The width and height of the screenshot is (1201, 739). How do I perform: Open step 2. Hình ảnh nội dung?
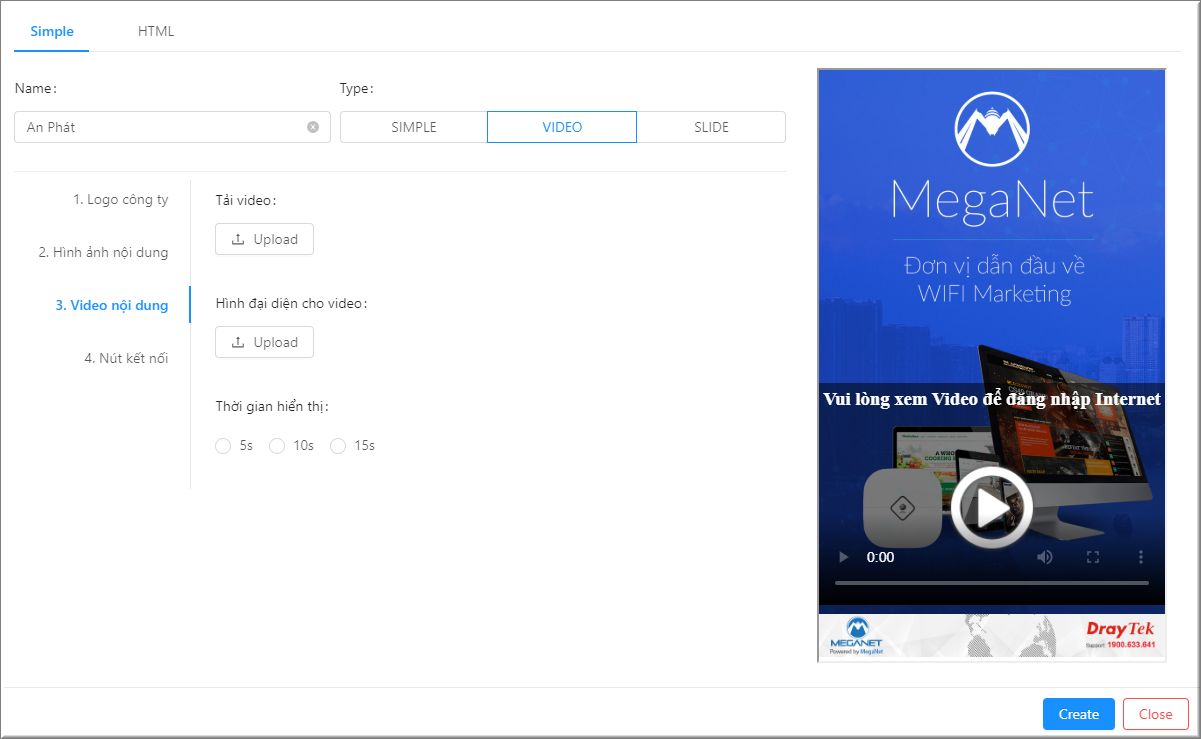click(103, 252)
